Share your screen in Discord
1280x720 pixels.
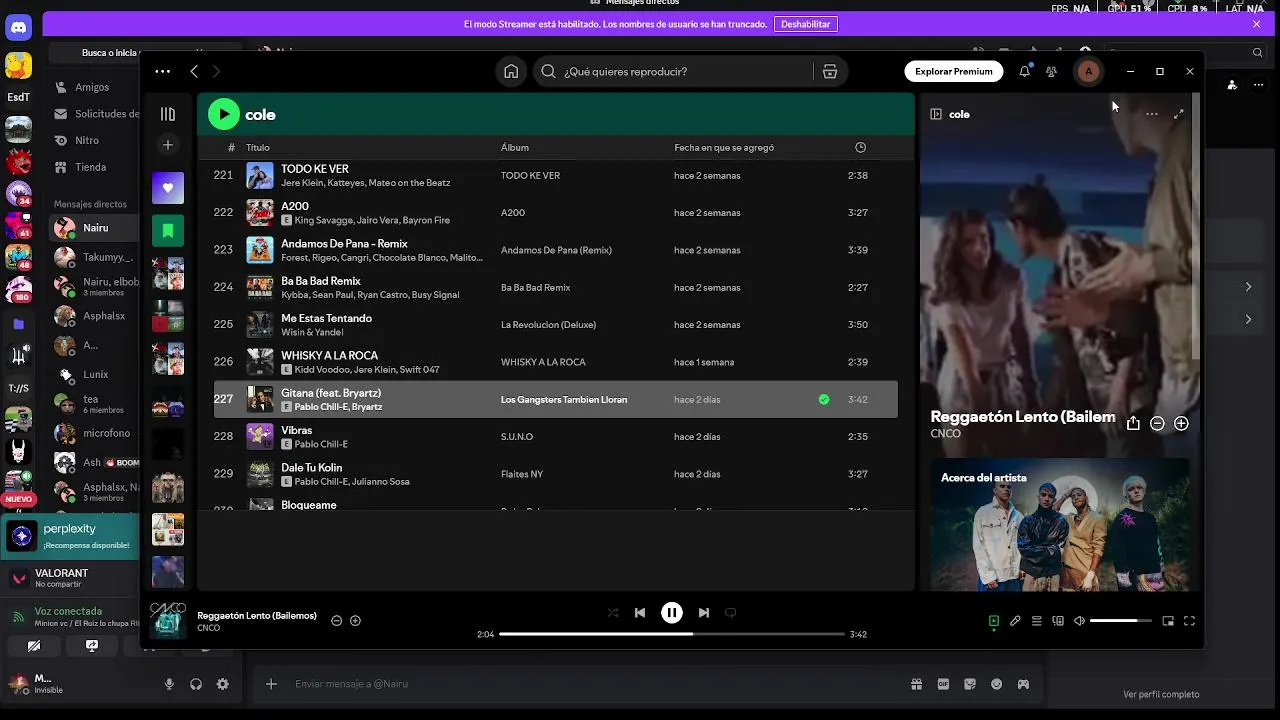coord(92,646)
